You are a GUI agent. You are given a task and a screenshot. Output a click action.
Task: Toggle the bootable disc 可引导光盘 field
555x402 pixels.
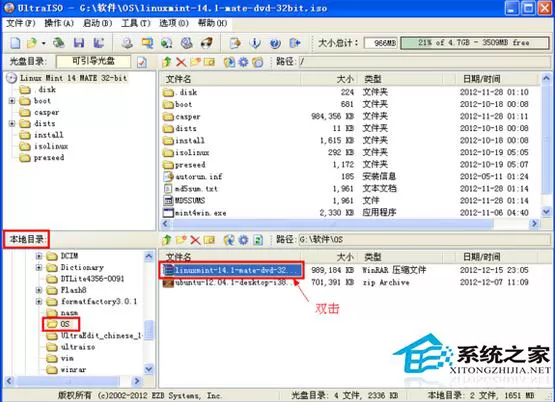point(93,61)
